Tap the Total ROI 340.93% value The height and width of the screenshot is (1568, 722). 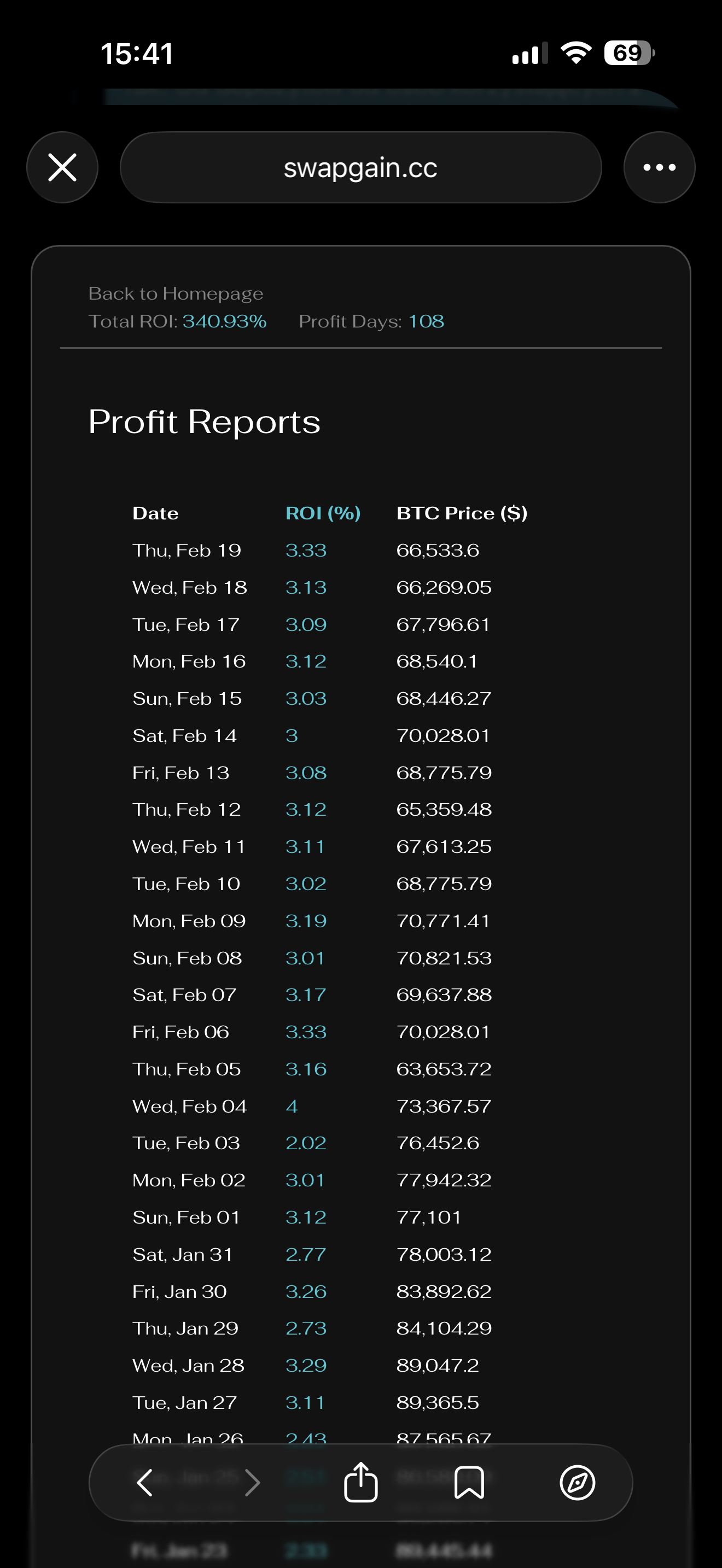pyautogui.click(x=224, y=321)
